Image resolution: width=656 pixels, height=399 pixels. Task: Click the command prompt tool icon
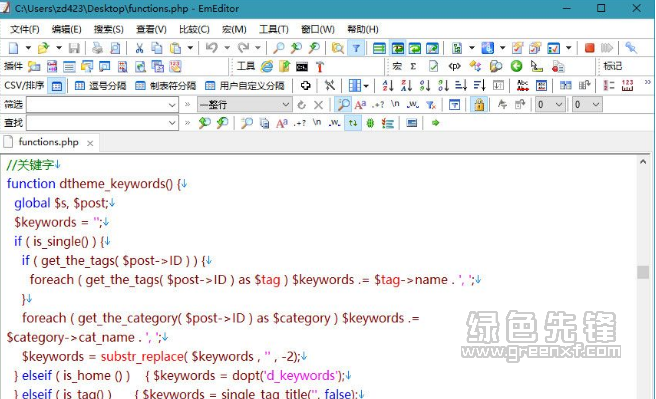click(302, 66)
